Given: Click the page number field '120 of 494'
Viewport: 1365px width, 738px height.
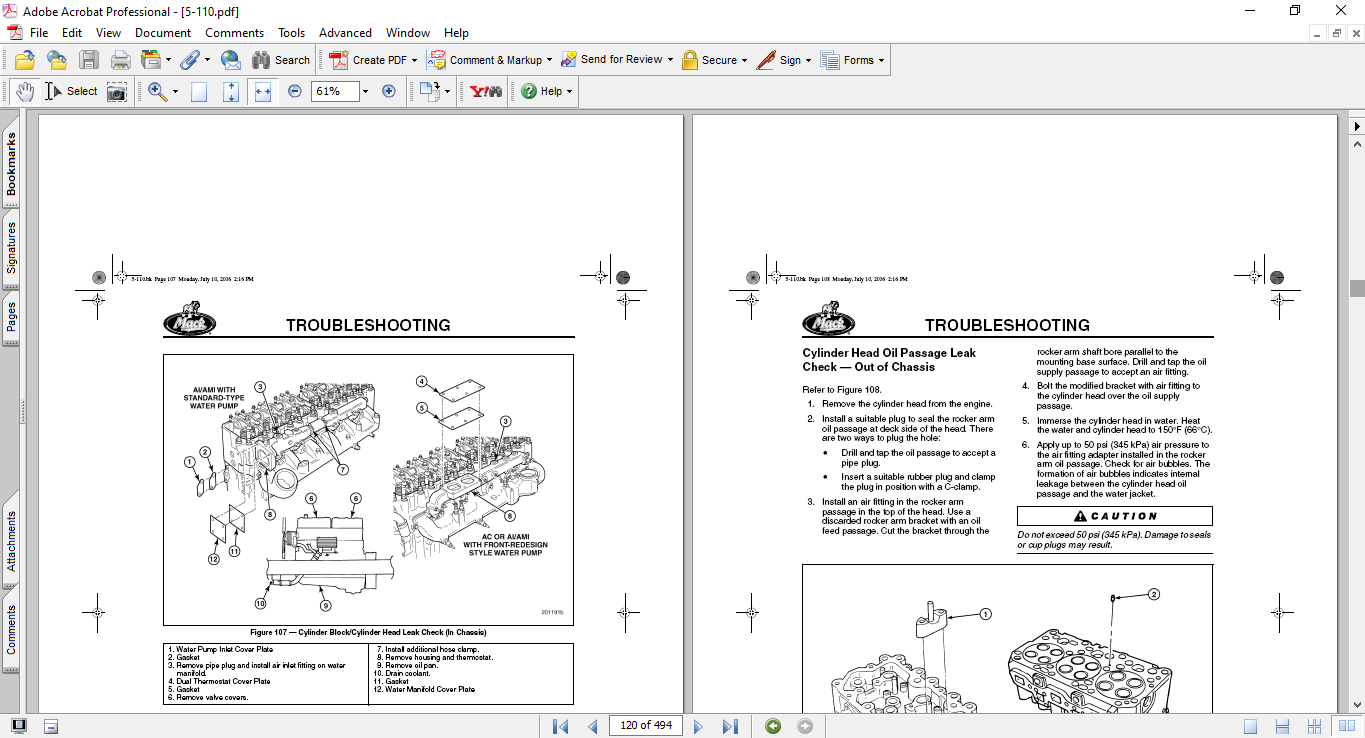Looking at the screenshot, I should pos(646,725).
